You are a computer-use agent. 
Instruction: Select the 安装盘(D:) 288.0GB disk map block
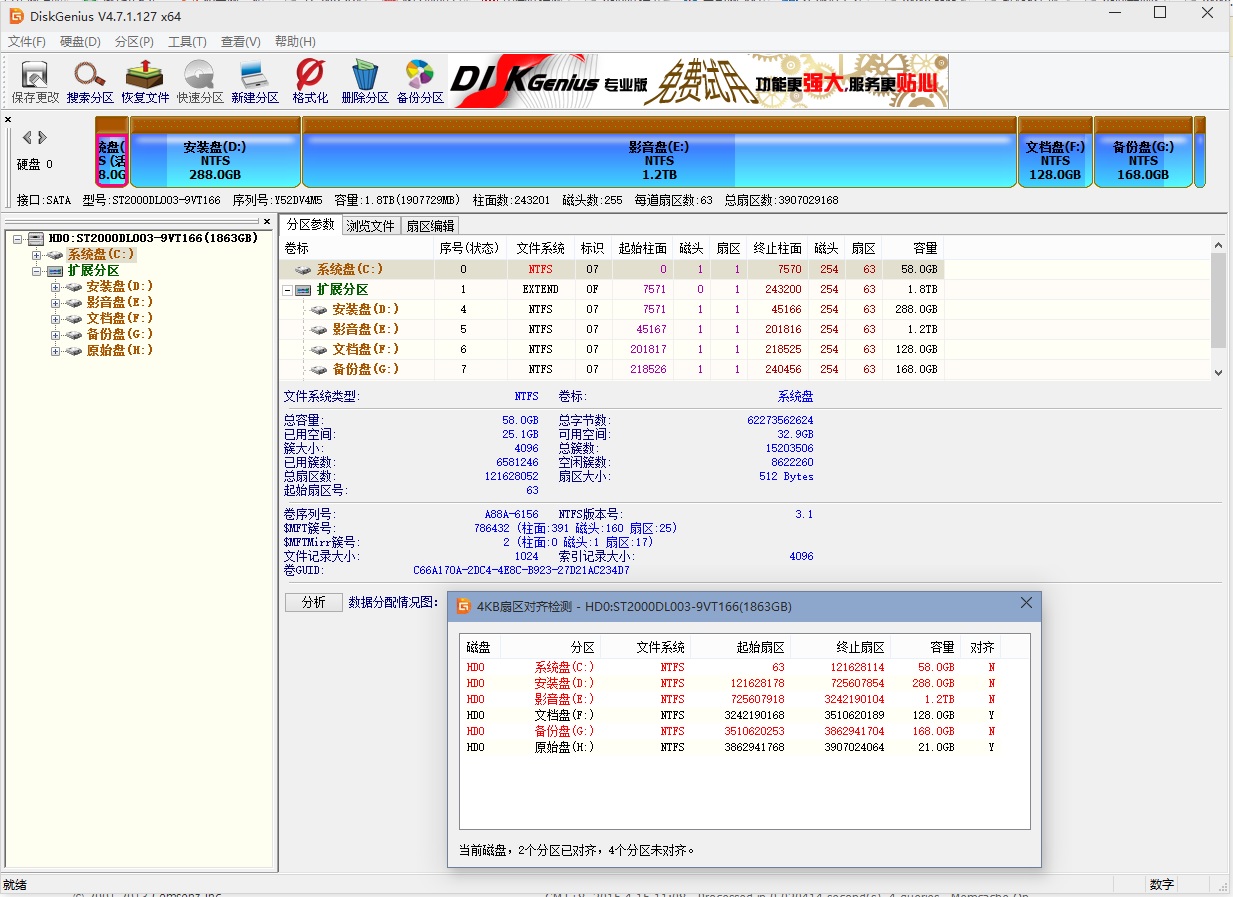click(x=215, y=152)
